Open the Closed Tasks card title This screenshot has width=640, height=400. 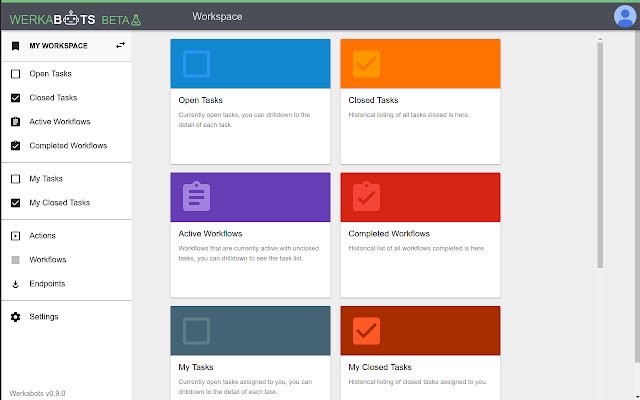[373, 100]
